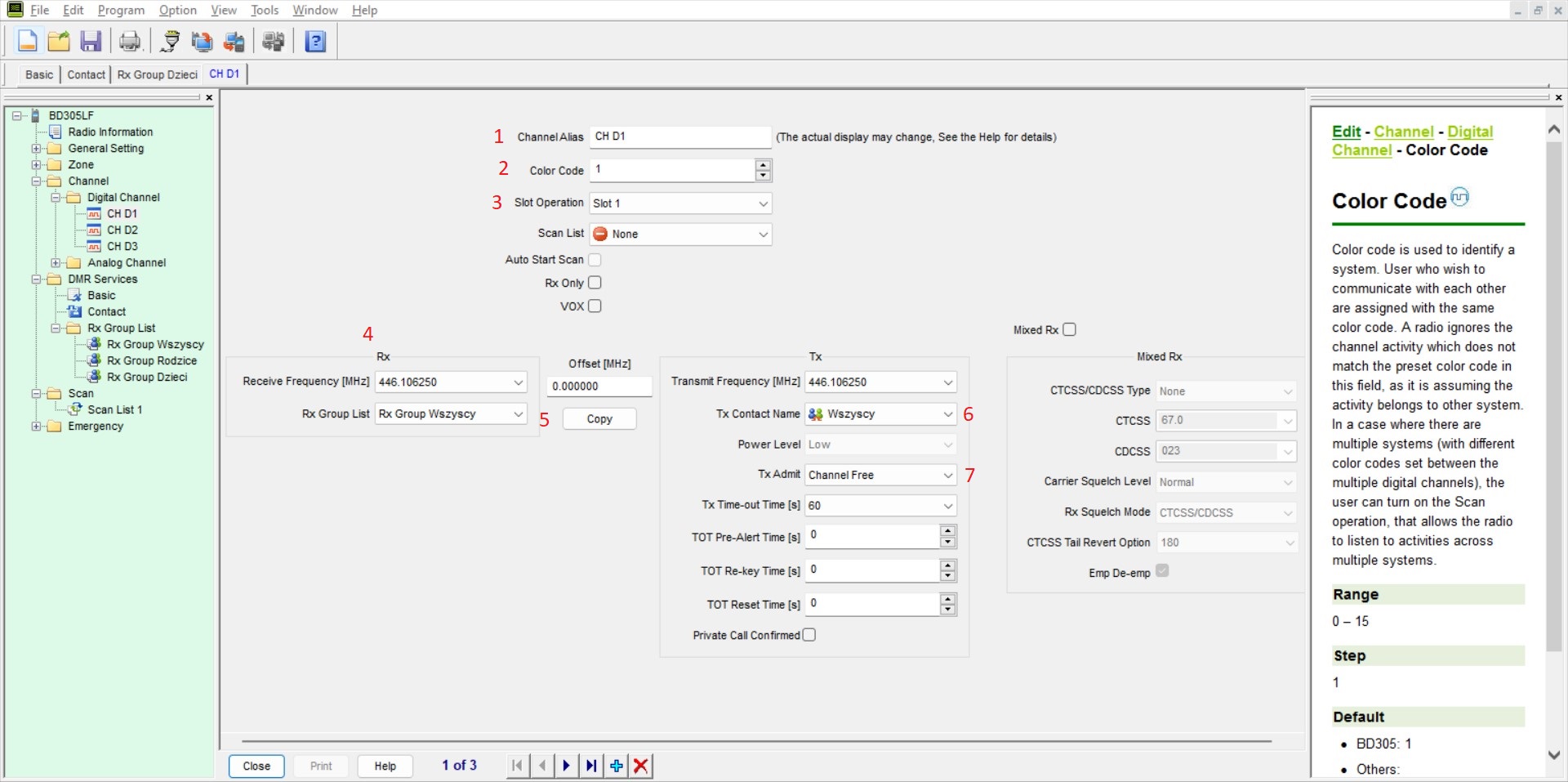Check Private Call Confirmed box

click(x=809, y=635)
